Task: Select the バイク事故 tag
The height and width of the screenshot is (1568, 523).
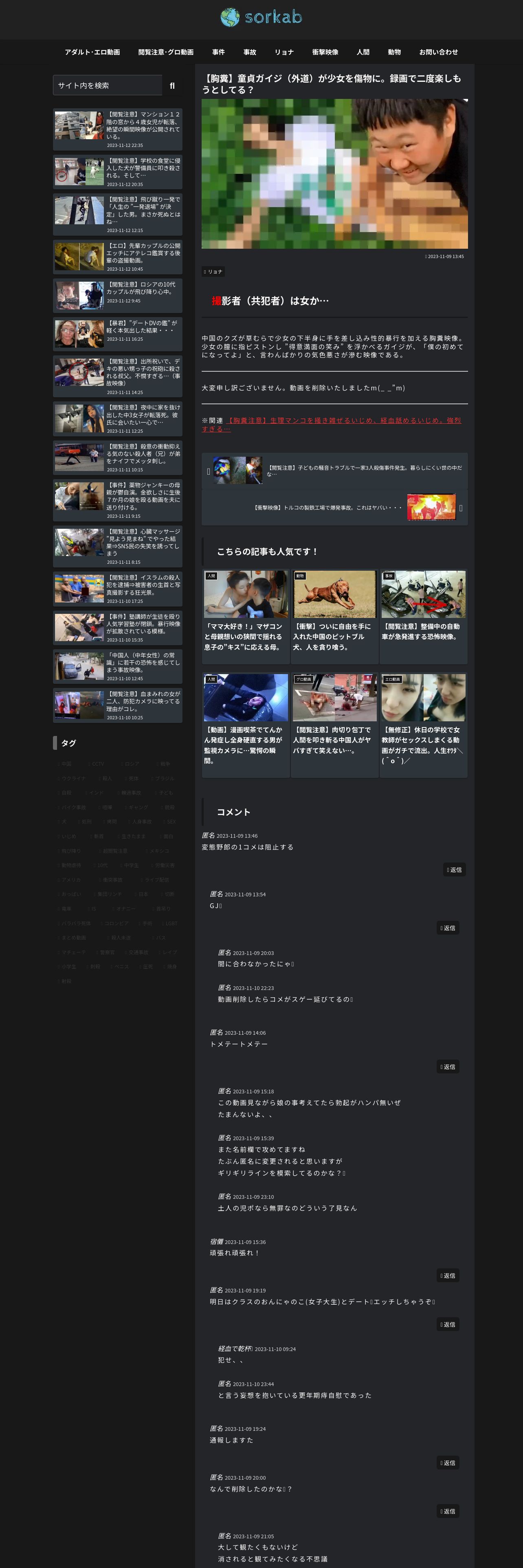Action: (x=72, y=807)
